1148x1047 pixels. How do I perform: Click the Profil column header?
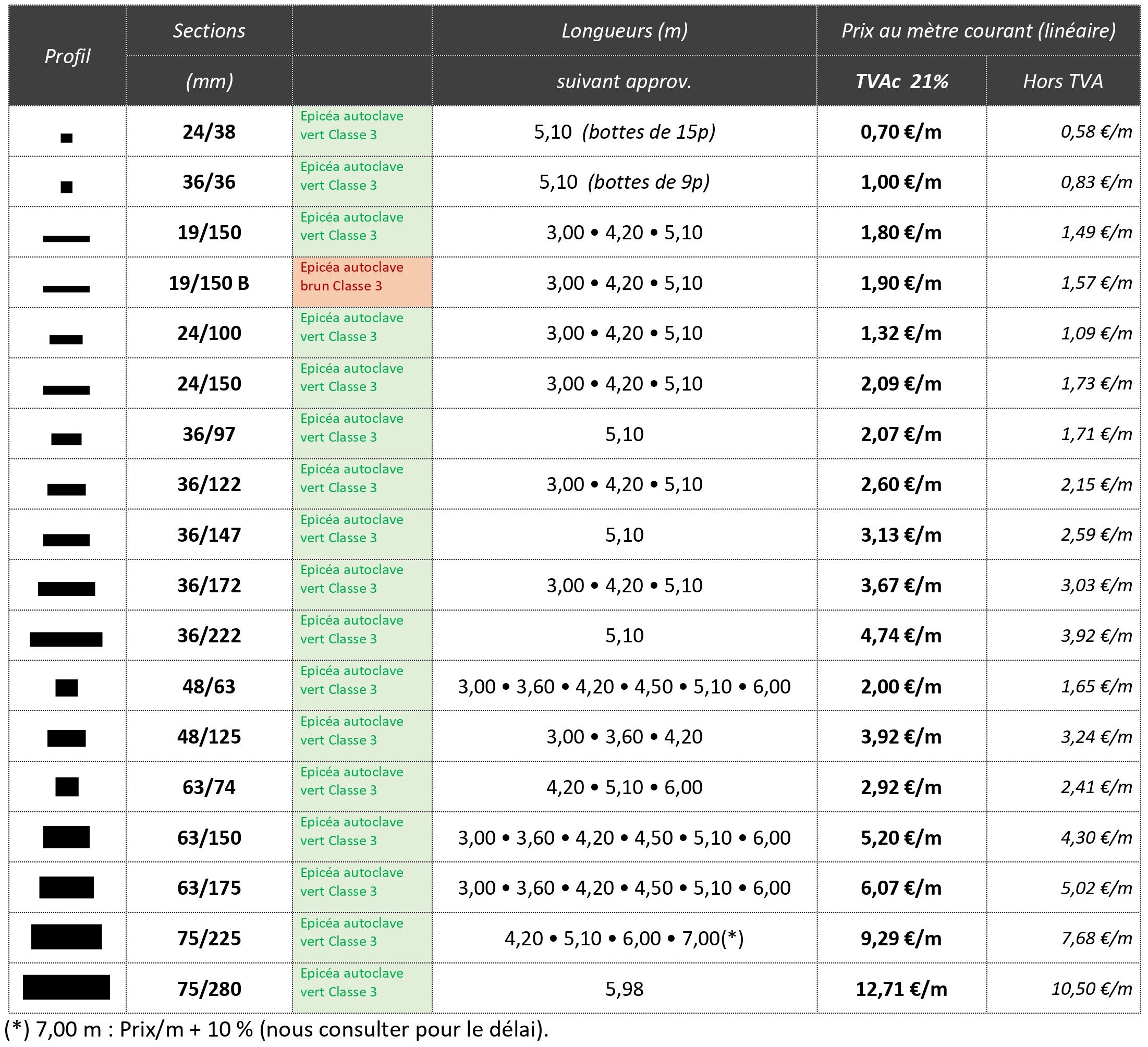click(x=67, y=56)
